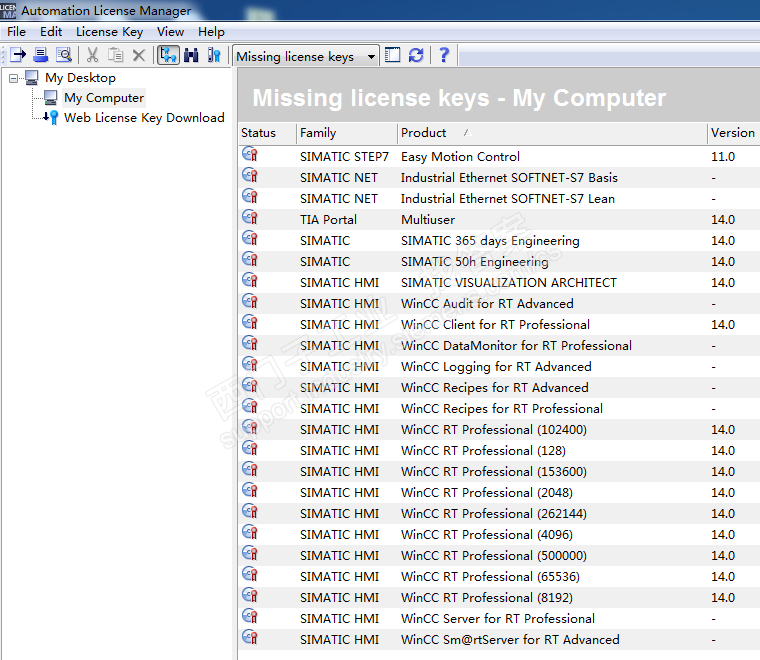Click status icon of SIMATIC VISUALIZATION ARCHITECT
Image resolution: width=760 pixels, height=660 pixels.
pos(250,281)
